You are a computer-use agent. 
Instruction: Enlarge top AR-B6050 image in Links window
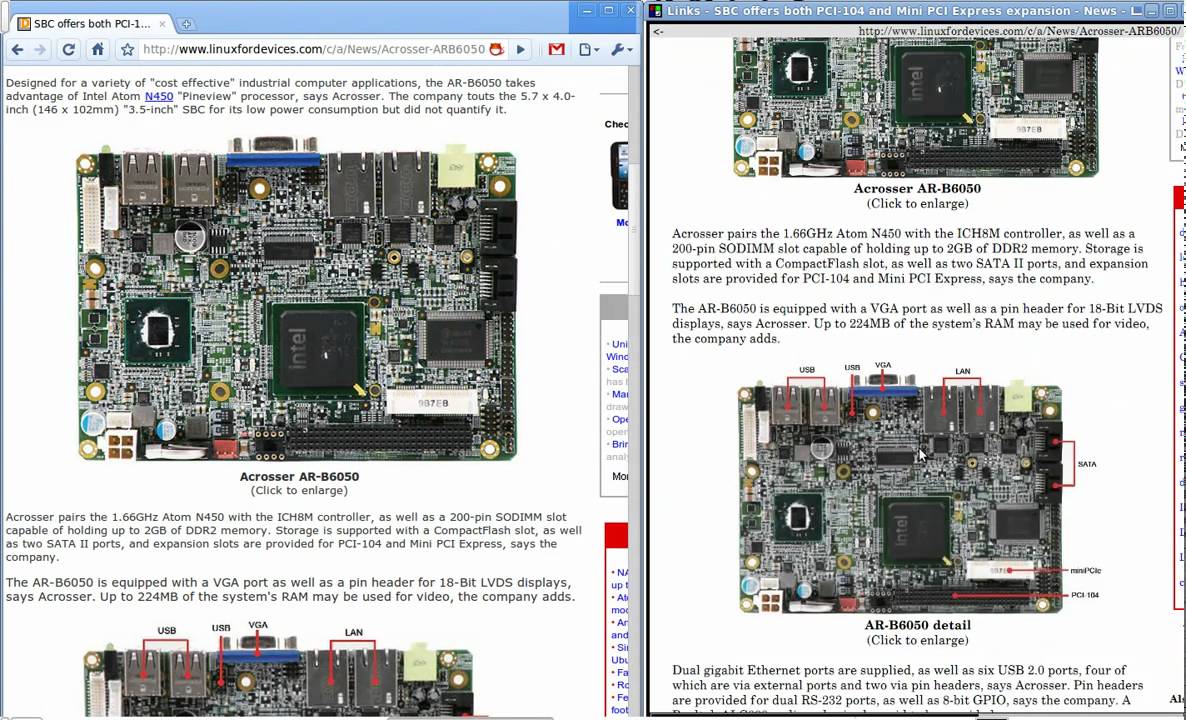(x=916, y=108)
